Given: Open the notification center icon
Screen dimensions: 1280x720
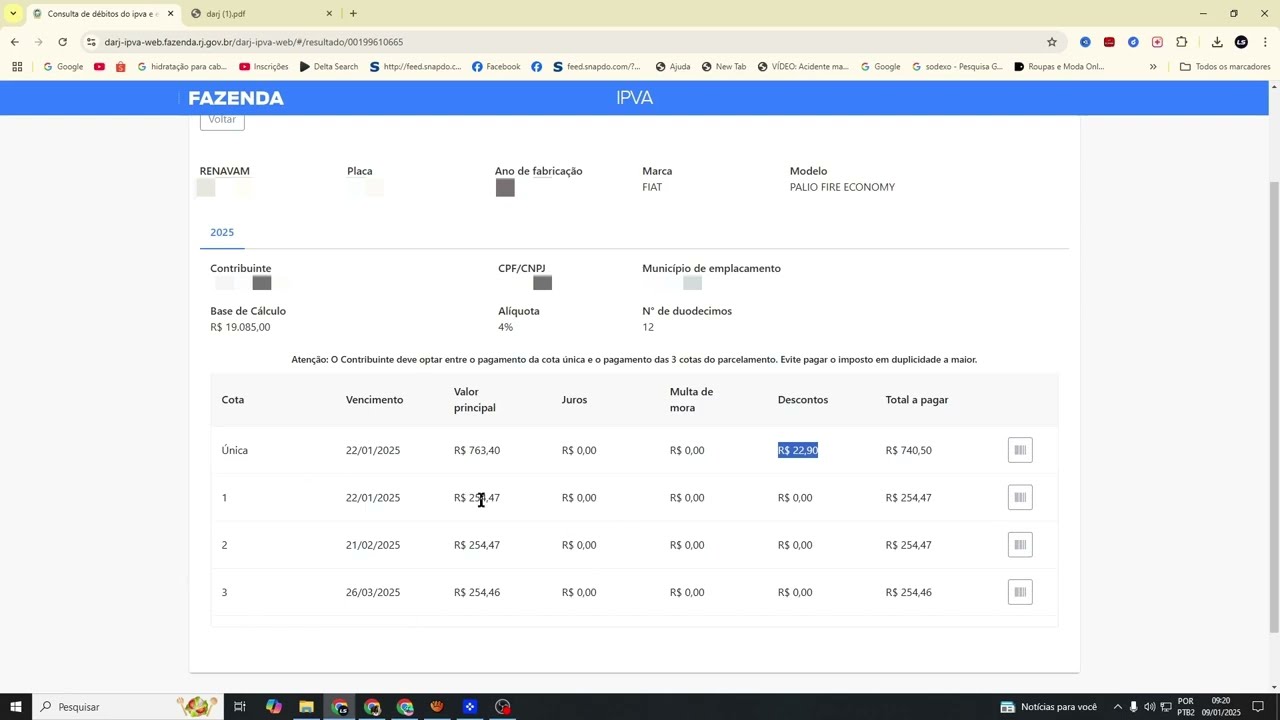Looking at the screenshot, I should click(1258, 707).
